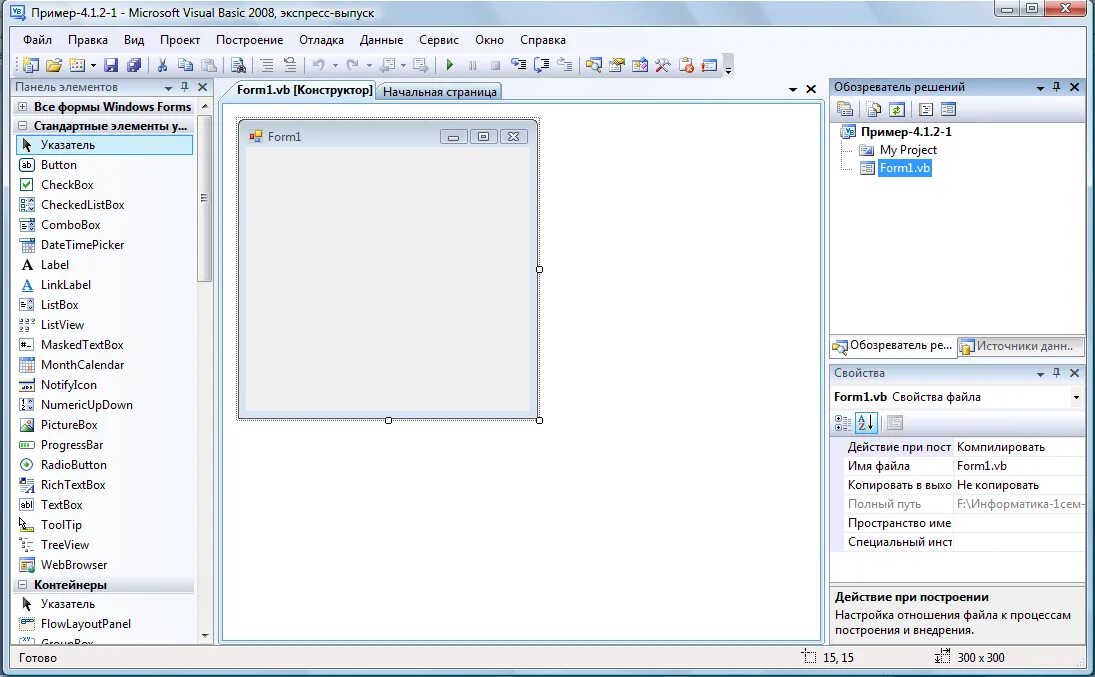Click the Undo arrow icon
1095x677 pixels.
coord(318,65)
